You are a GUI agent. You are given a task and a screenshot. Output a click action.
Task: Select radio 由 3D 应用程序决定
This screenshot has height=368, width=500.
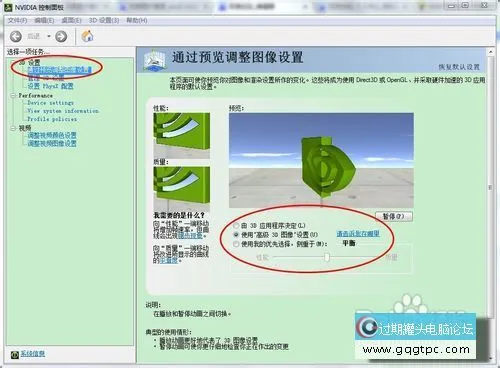pos(236,226)
